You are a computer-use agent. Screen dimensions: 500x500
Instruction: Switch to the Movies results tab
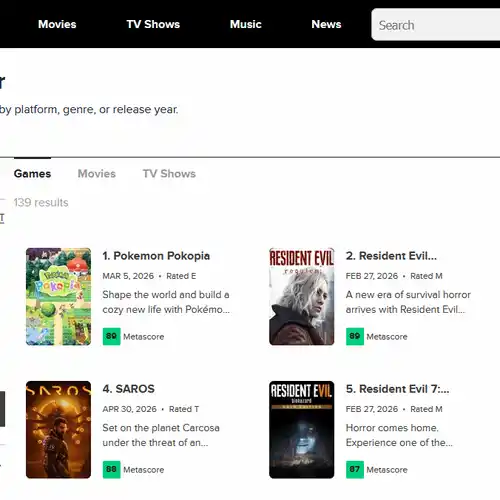(x=97, y=174)
